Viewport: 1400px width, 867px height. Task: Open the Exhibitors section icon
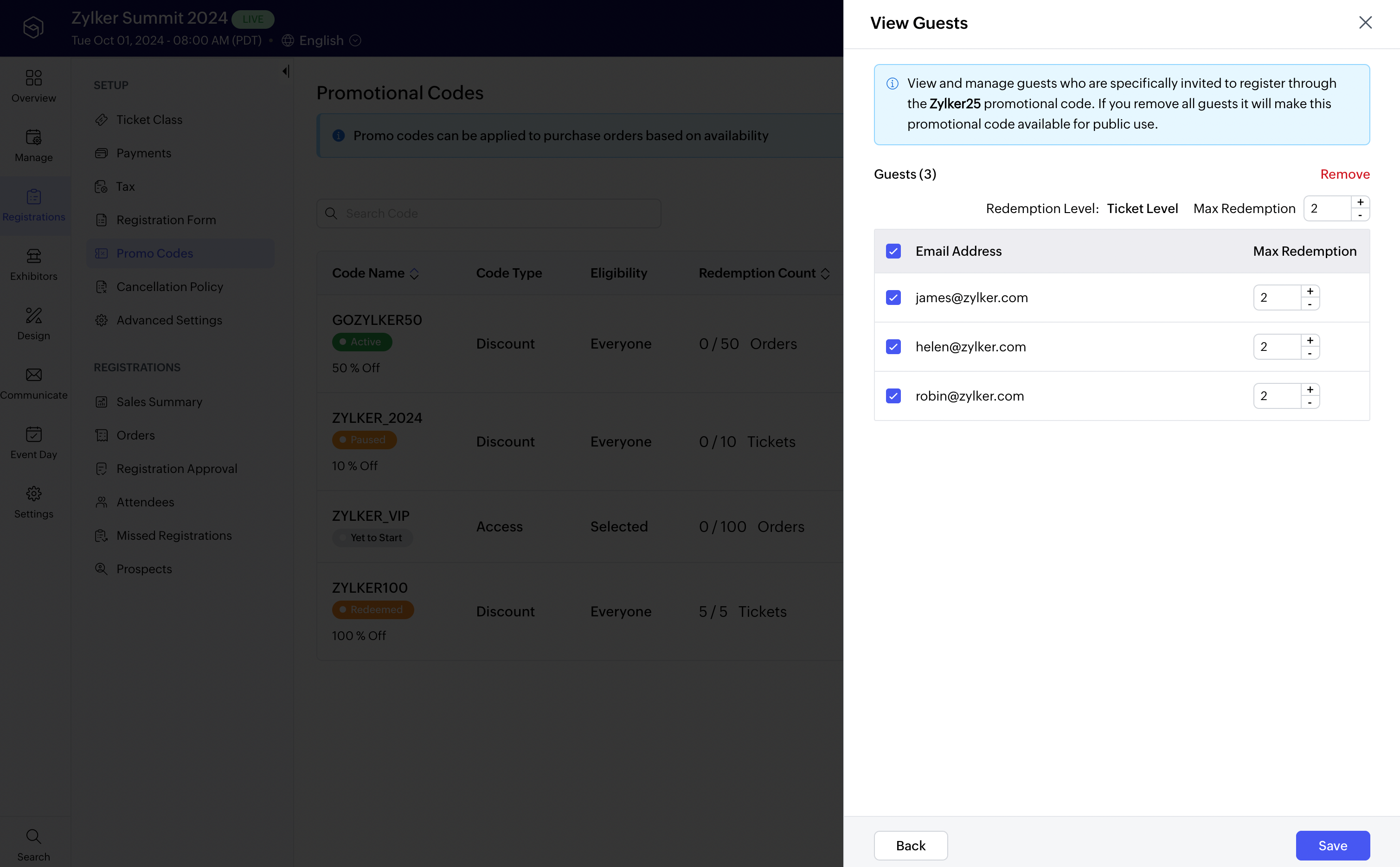click(33, 256)
